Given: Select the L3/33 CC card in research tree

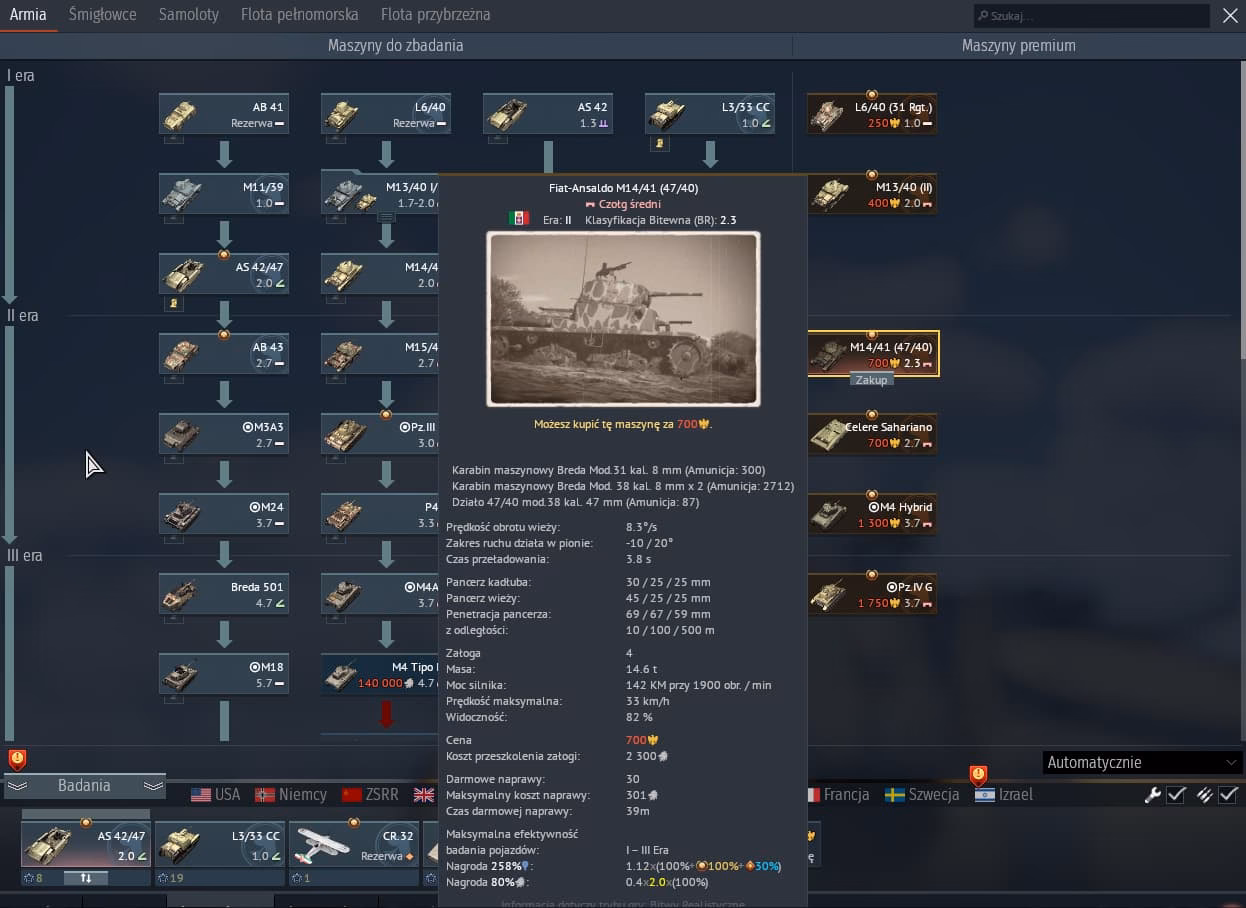Looking at the screenshot, I should (710, 113).
